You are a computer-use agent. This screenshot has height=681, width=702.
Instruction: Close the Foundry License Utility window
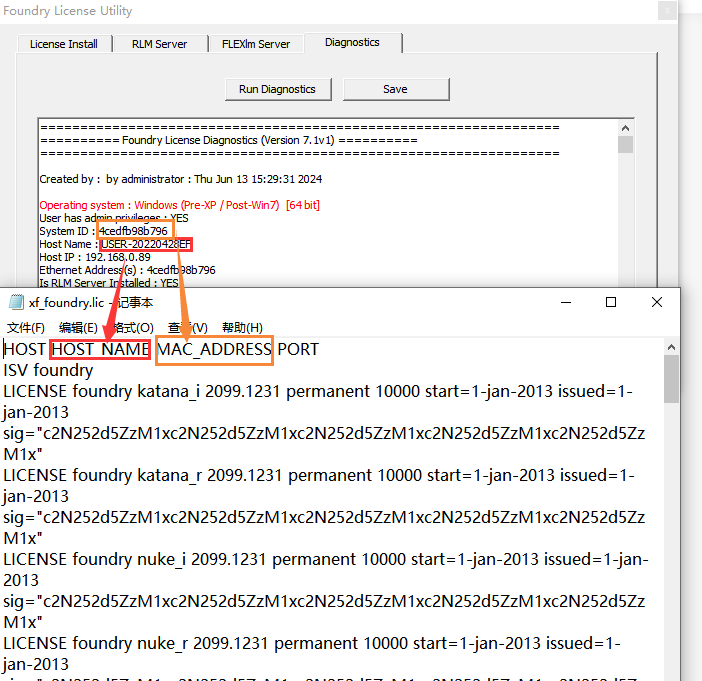(x=666, y=10)
